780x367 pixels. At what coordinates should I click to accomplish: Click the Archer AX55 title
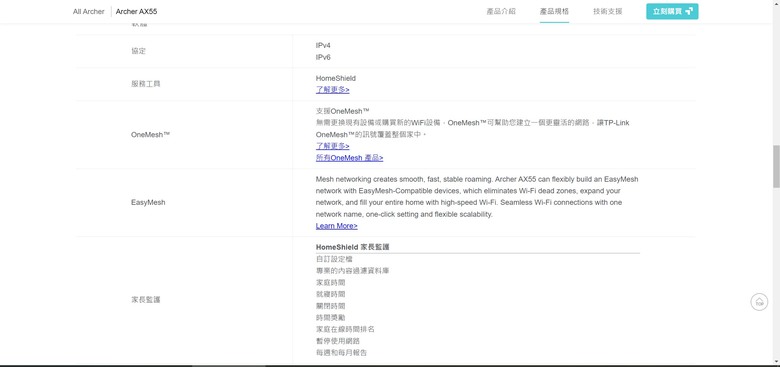coord(136,11)
